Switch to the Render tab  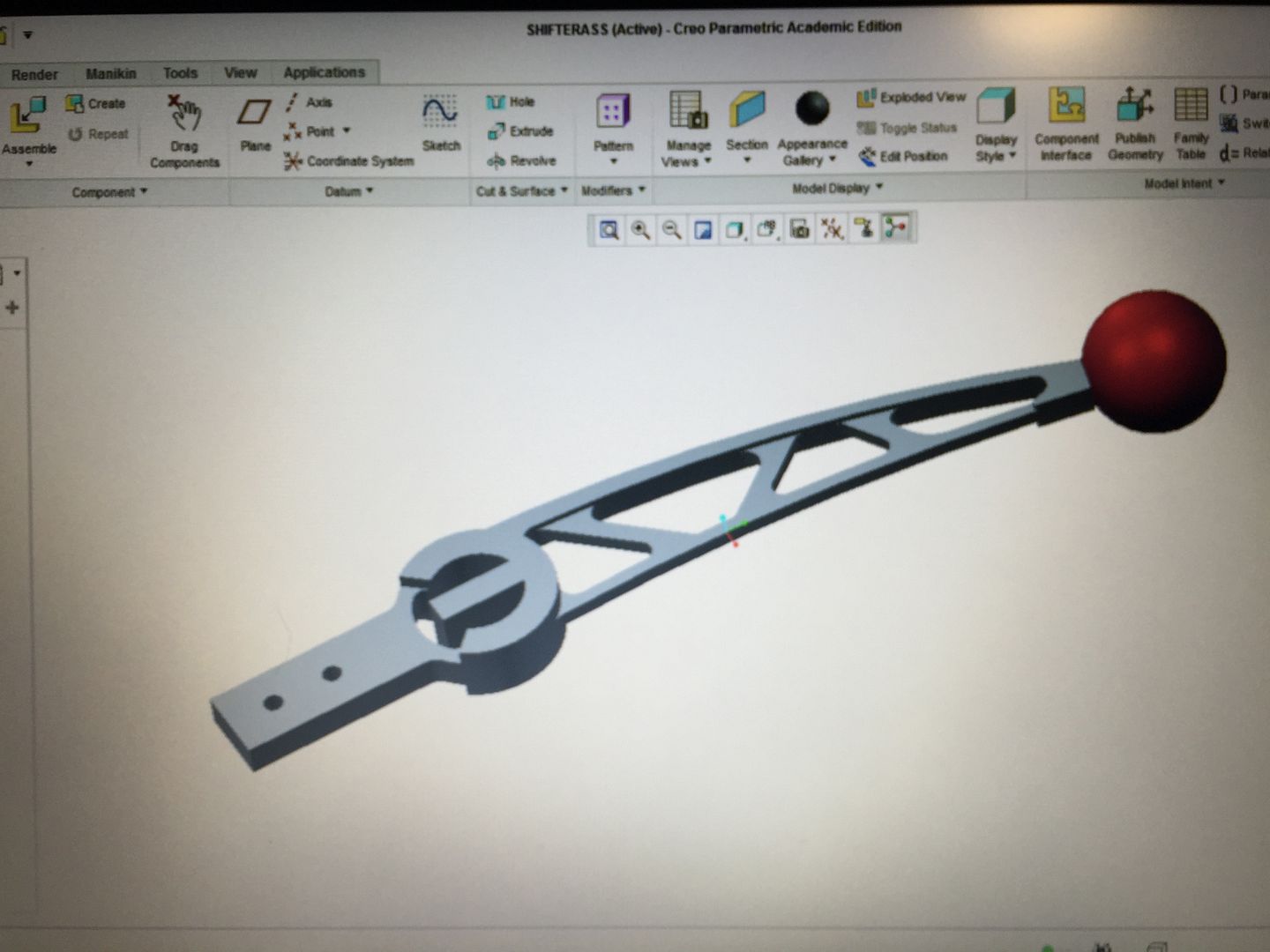click(34, 75)
